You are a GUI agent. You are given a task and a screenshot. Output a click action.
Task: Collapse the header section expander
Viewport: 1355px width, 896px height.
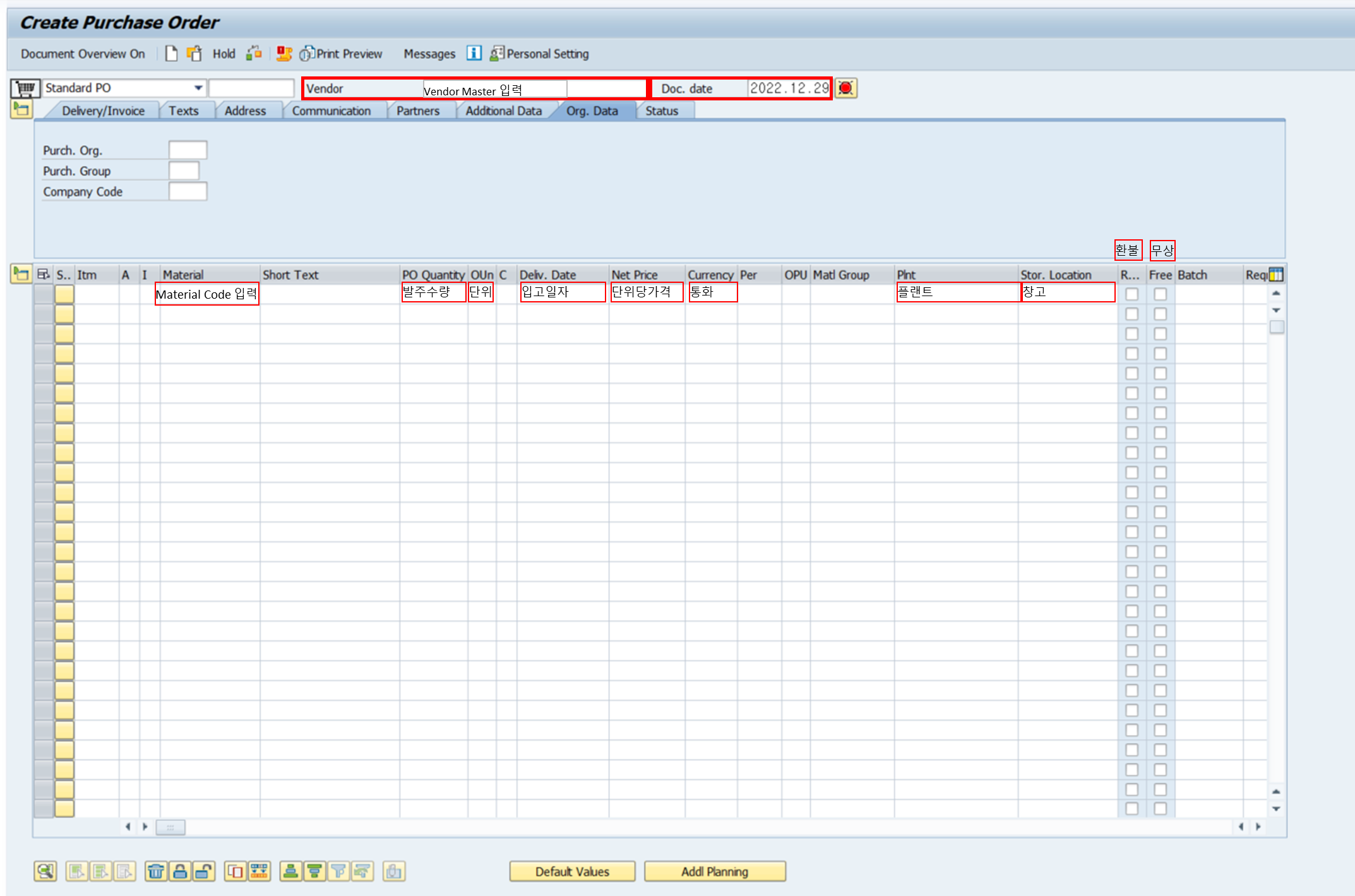click(x=21, y=109)
